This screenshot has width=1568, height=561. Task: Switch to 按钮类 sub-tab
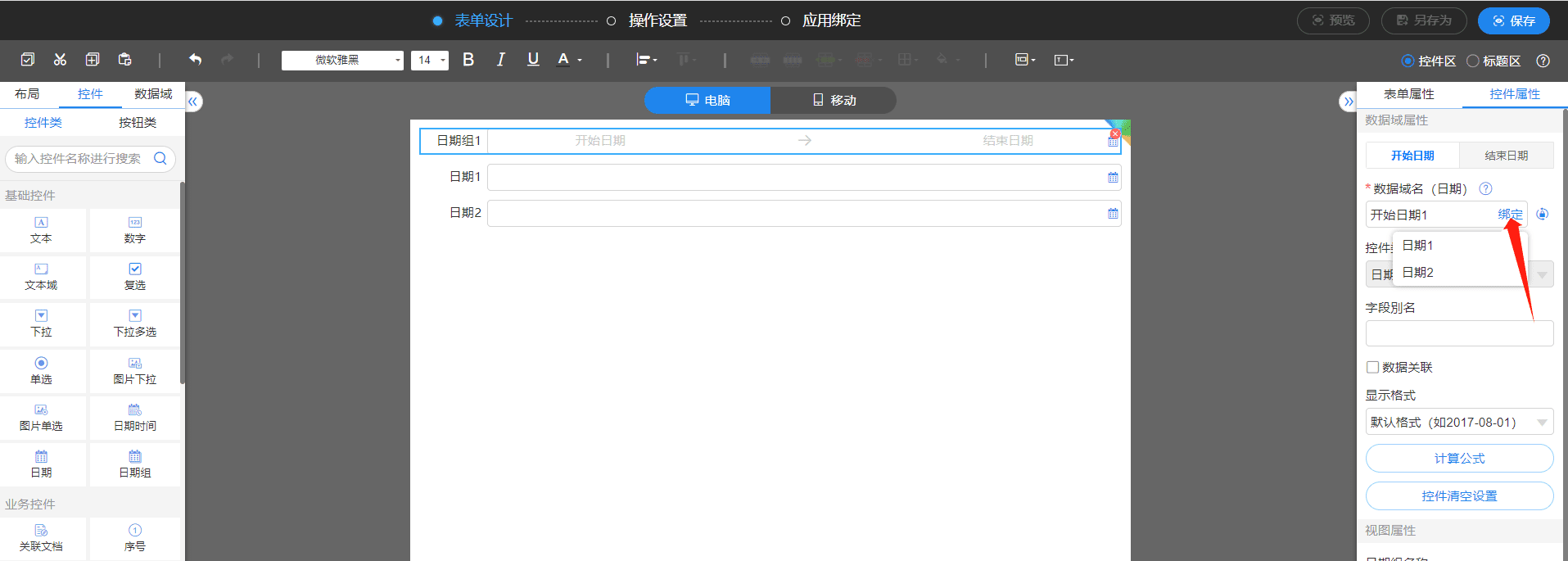[x=138, y=123]
